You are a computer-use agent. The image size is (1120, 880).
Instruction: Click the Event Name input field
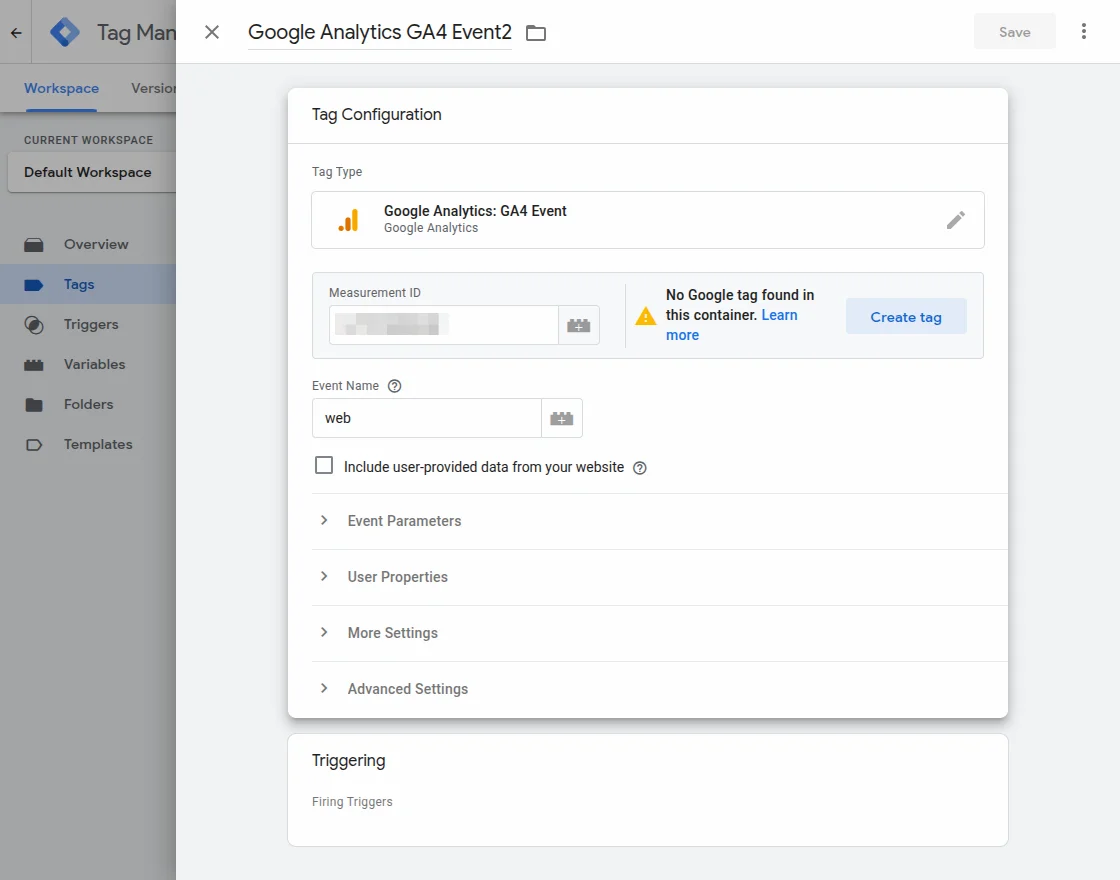(x=426, y=418)
